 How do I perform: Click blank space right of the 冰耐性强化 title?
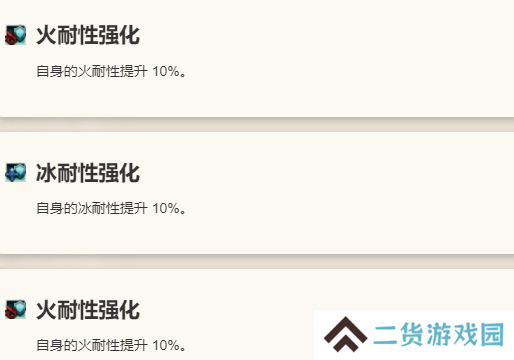pyautogui.click(x=327, y=173)
